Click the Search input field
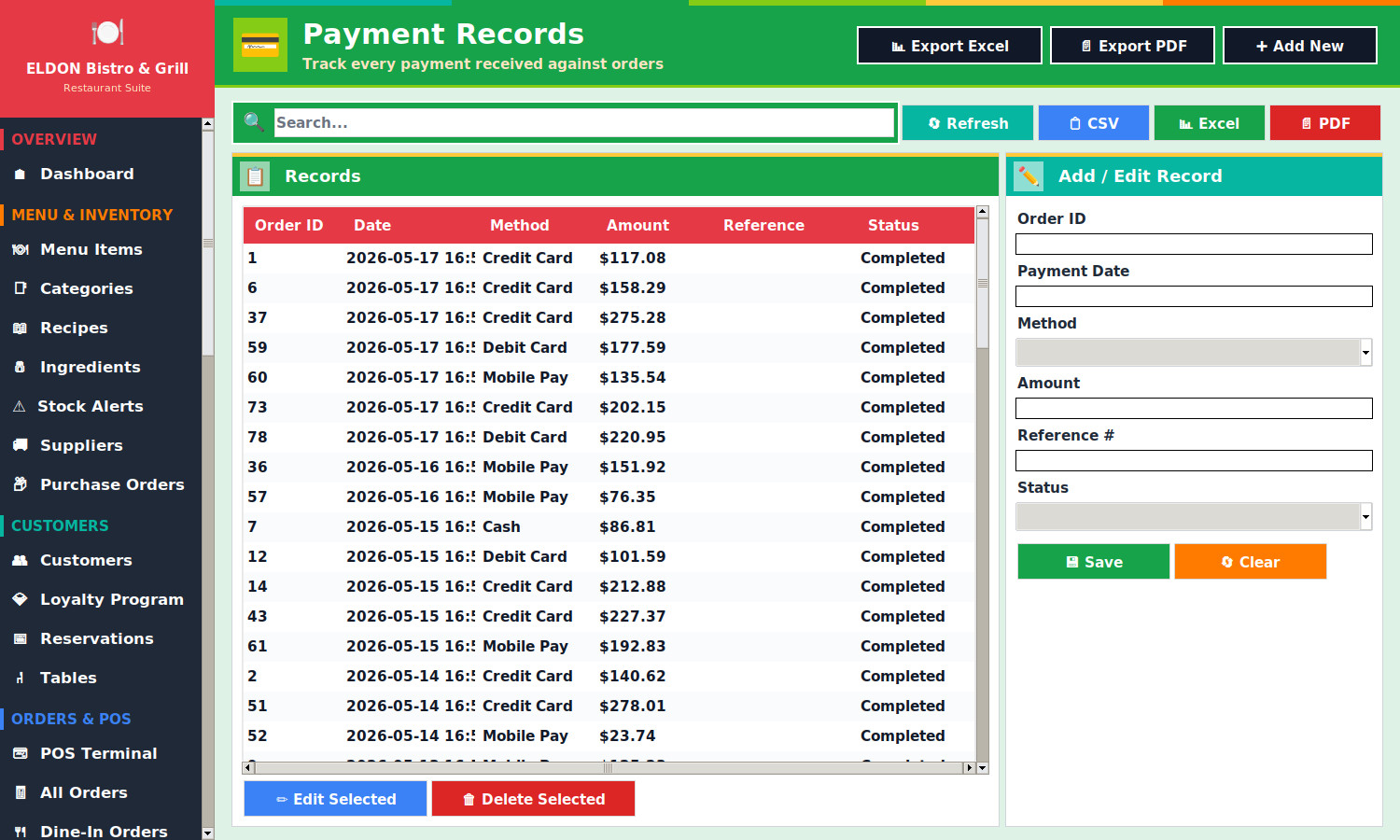 click(584, 122)
